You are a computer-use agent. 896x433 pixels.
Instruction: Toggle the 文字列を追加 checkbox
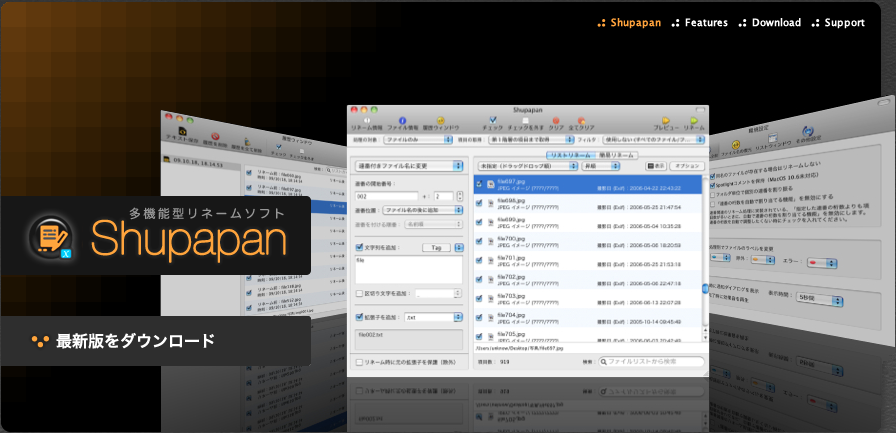[x=361, y=246]
